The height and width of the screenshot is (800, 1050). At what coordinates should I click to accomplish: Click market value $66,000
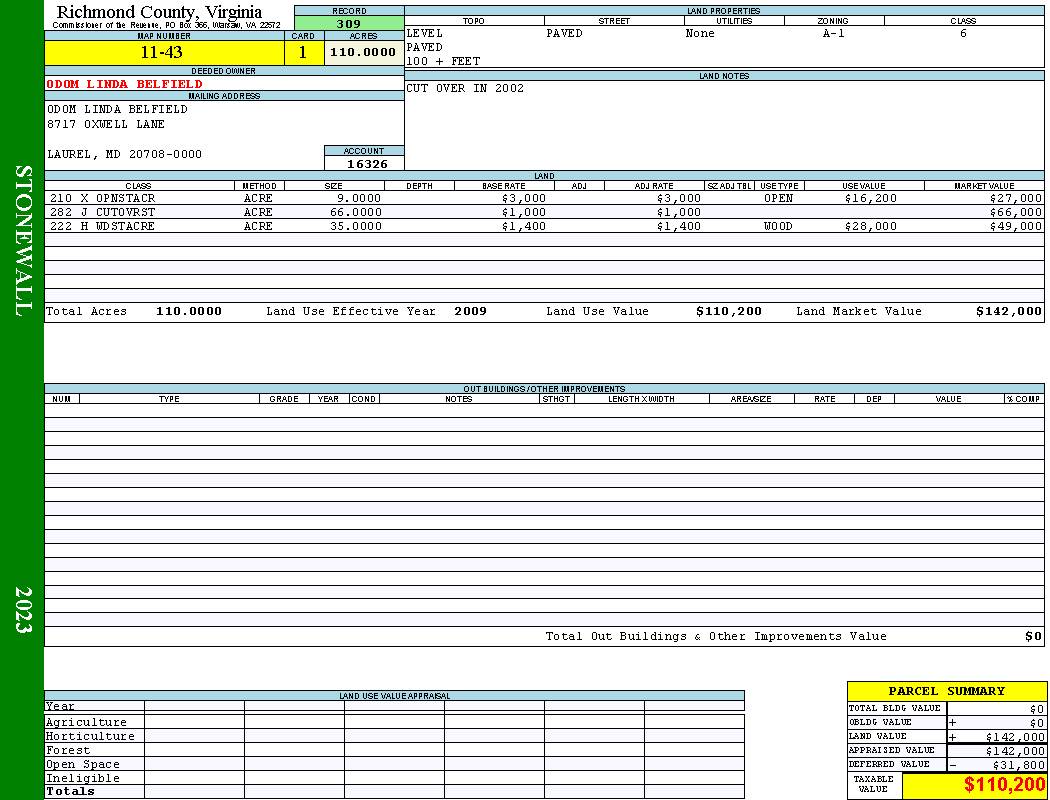(1016, 212)
